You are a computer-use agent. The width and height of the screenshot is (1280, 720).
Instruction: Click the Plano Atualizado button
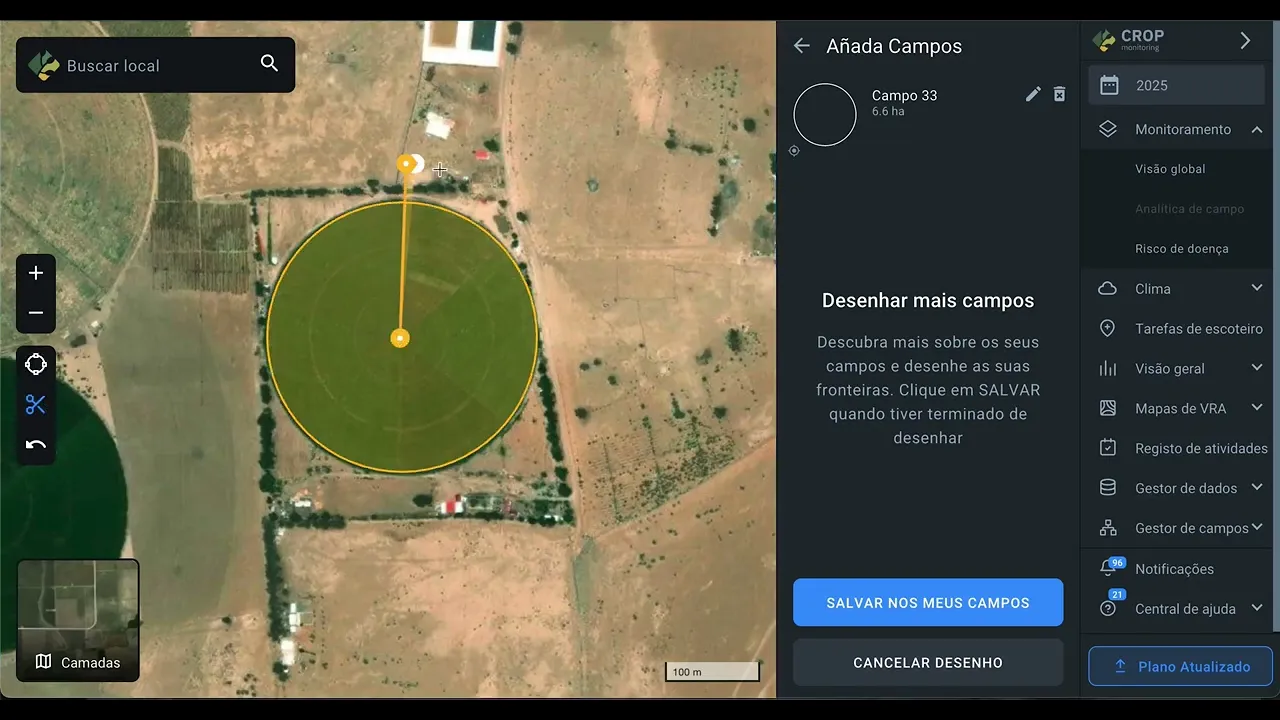[1180, 666]
